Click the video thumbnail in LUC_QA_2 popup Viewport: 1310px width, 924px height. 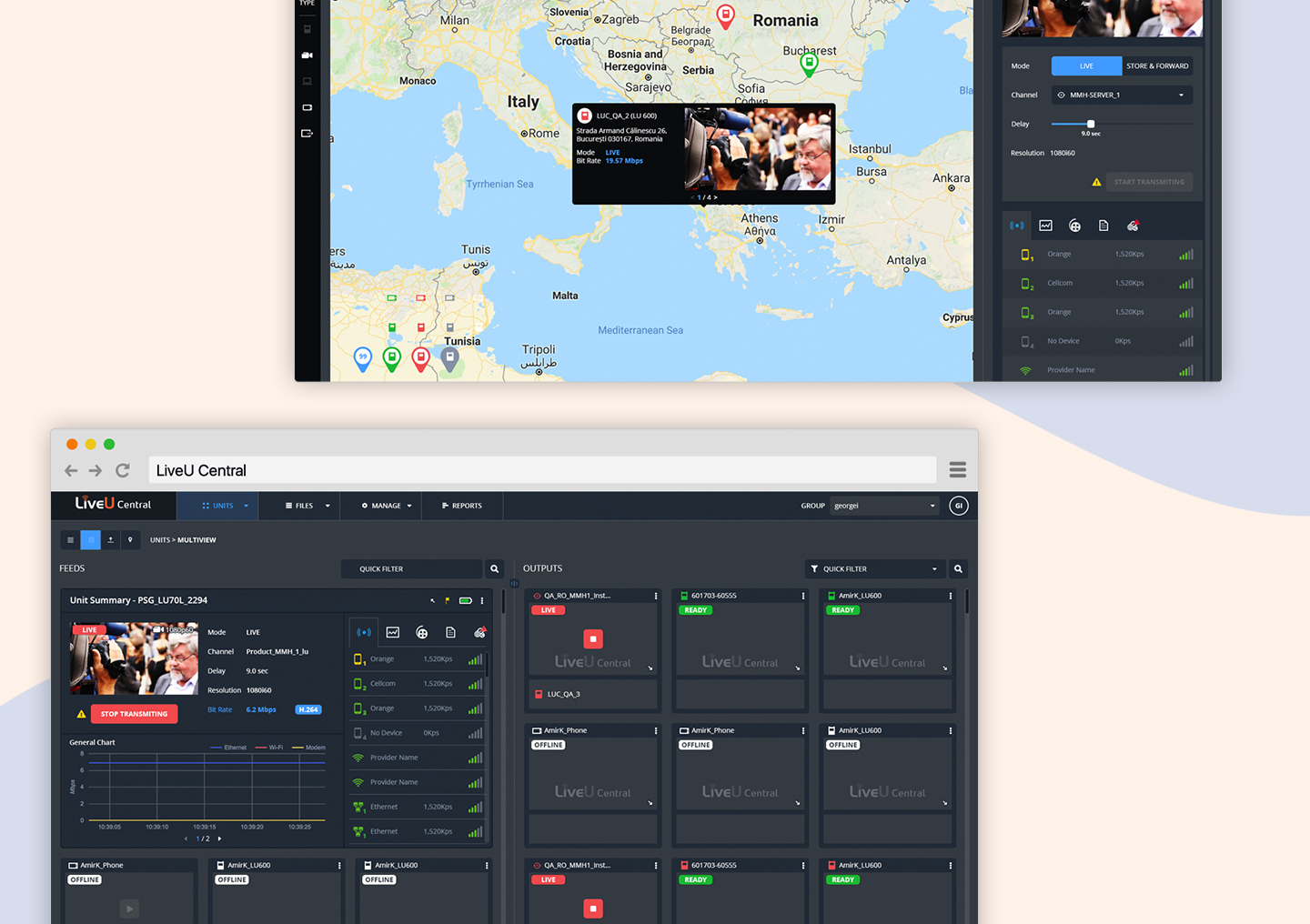pyautogui.click(x=758, y=149)
